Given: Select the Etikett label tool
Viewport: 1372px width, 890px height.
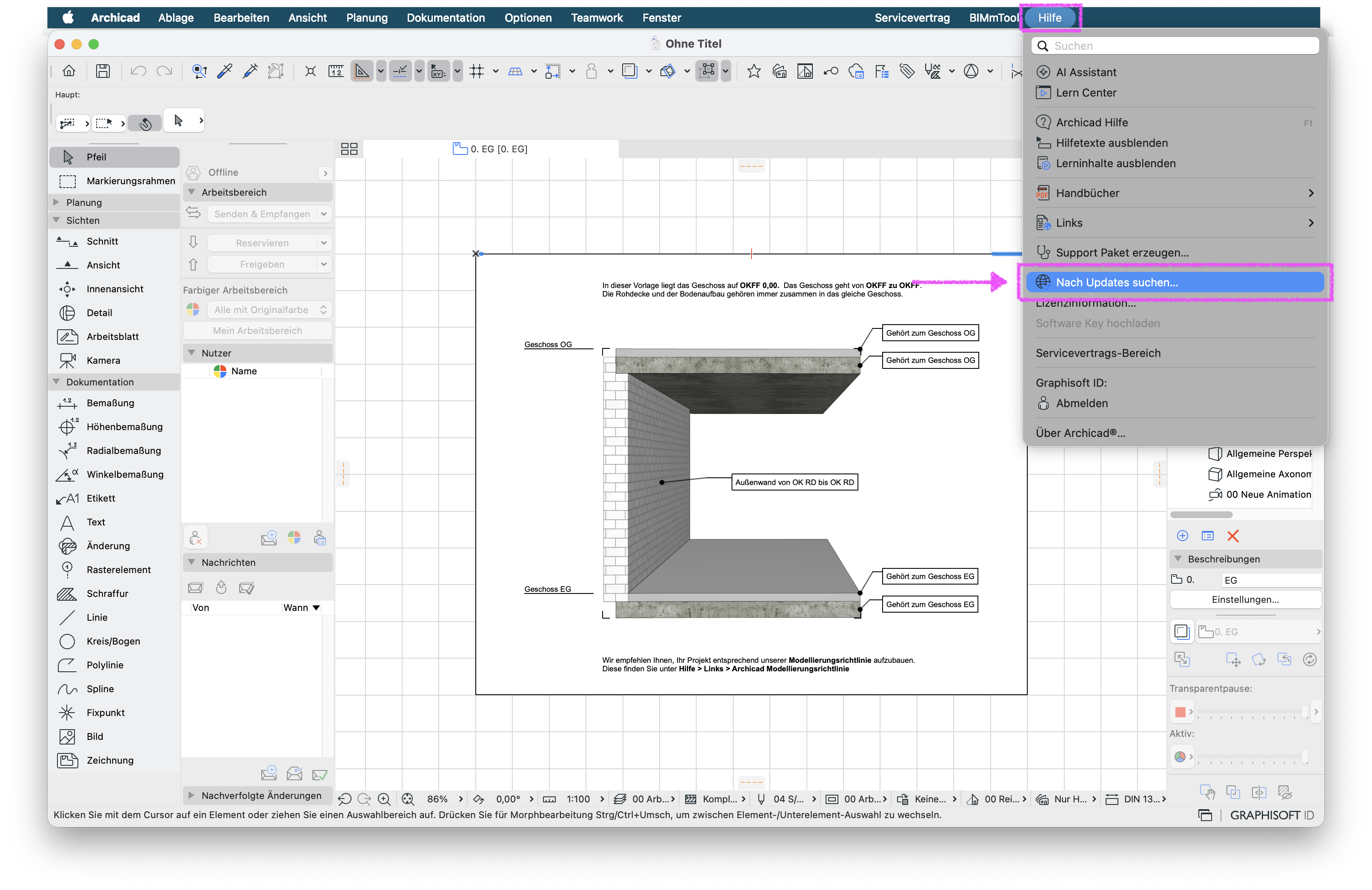Looking at the screenshot, I should point(114,499).
